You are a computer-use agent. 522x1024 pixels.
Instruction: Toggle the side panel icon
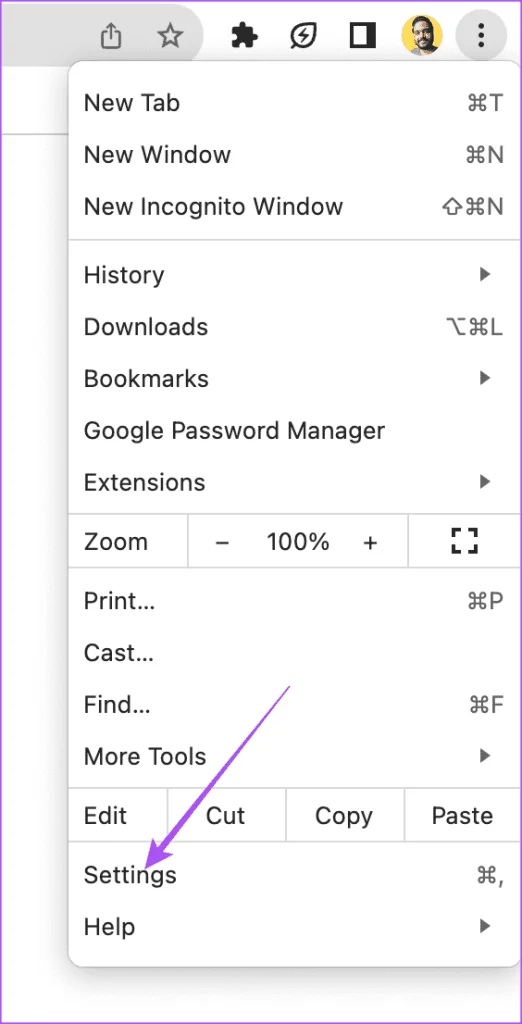click(363, 36)
